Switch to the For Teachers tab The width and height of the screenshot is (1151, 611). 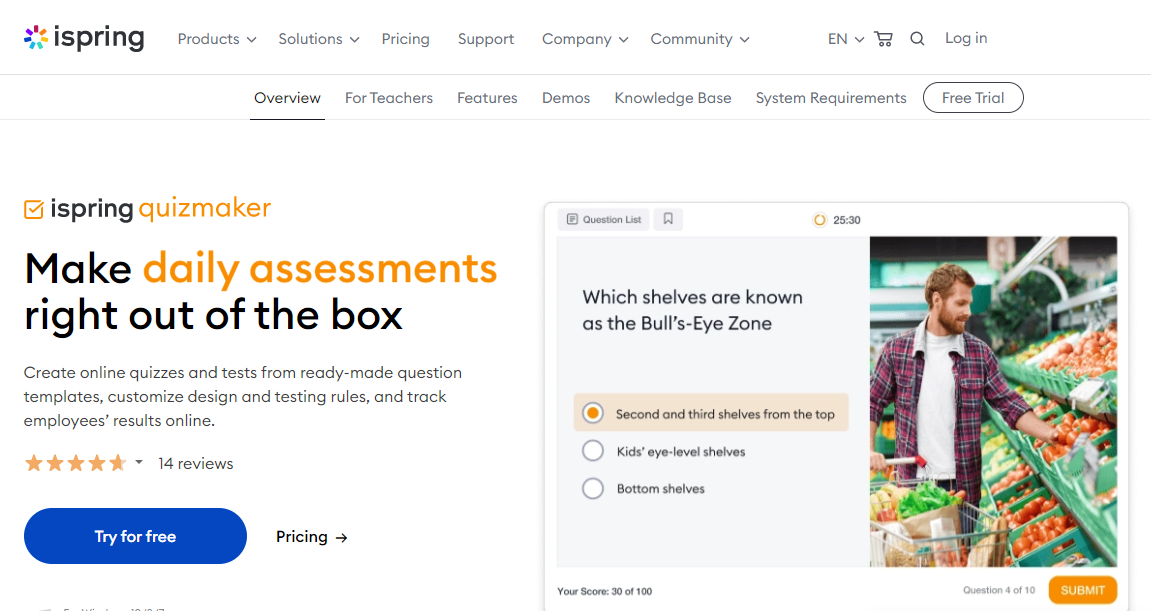click(x=389, y=98)
